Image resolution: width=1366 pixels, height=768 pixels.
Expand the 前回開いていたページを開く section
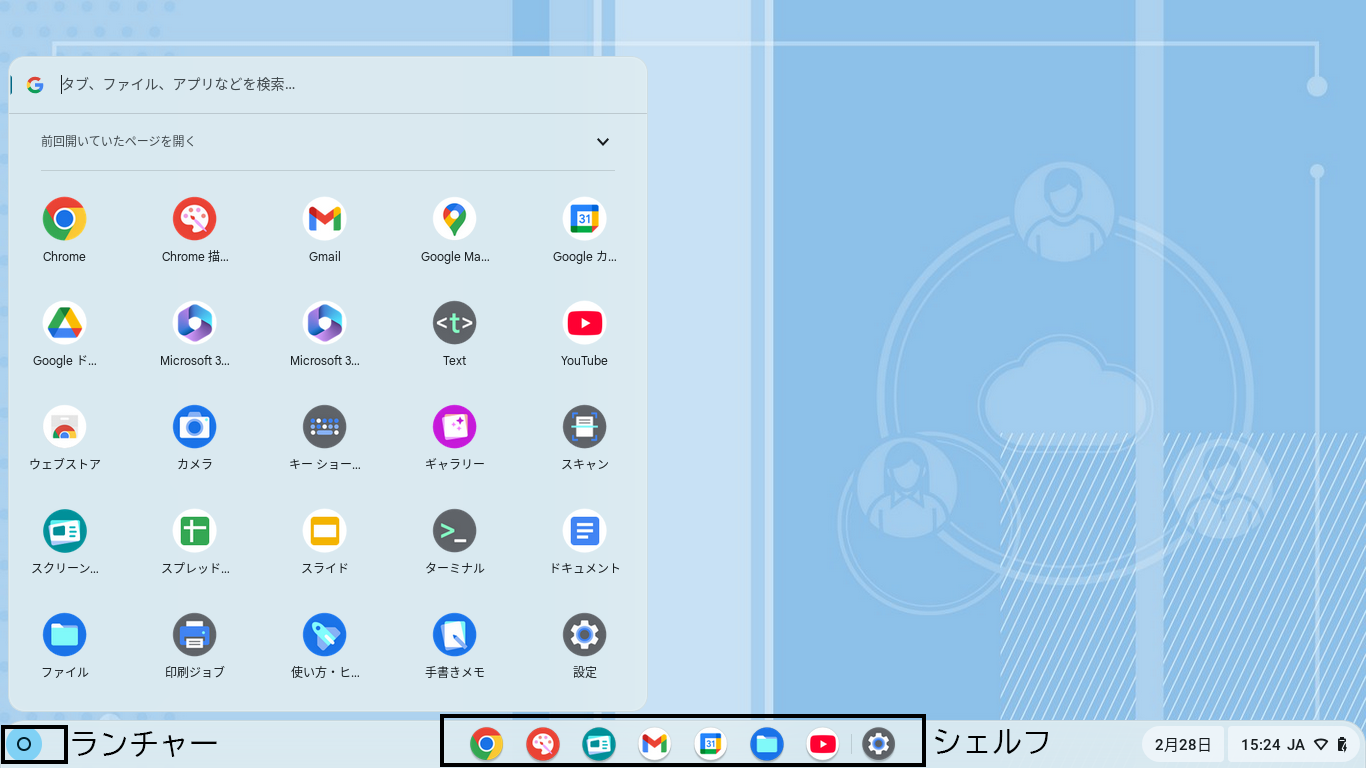click(603, 142)
